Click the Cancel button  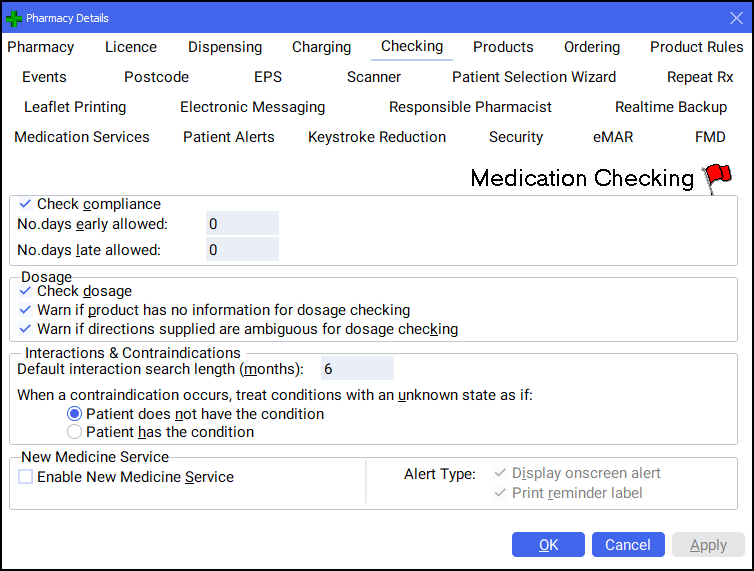628,545
